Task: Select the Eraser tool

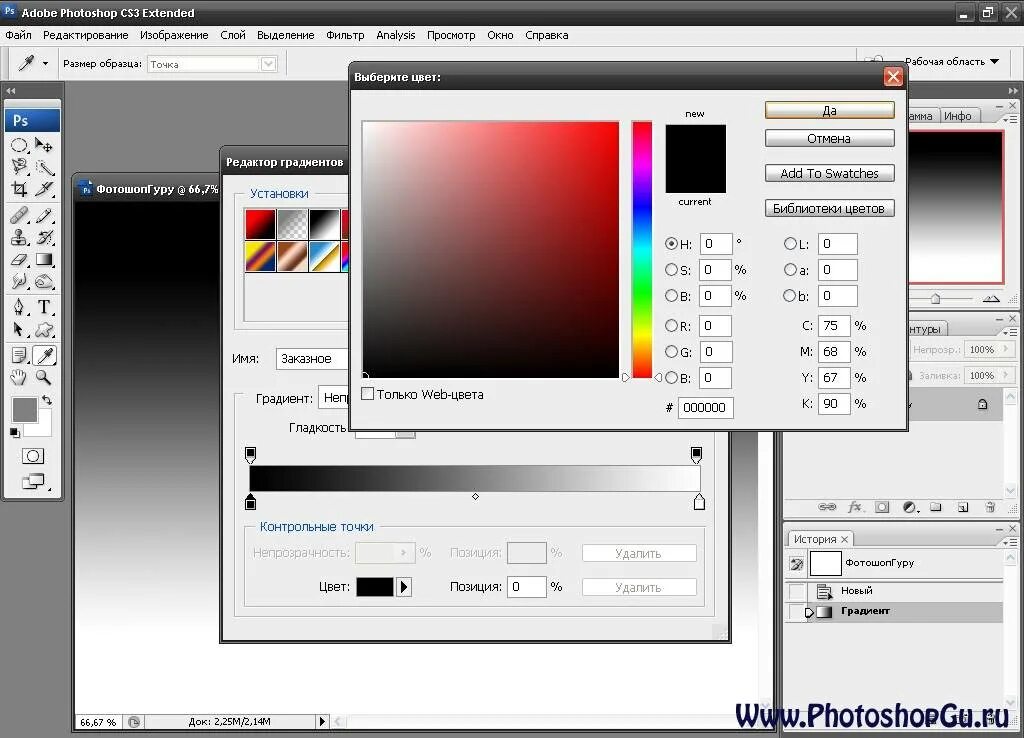Action: pos(19,259)
